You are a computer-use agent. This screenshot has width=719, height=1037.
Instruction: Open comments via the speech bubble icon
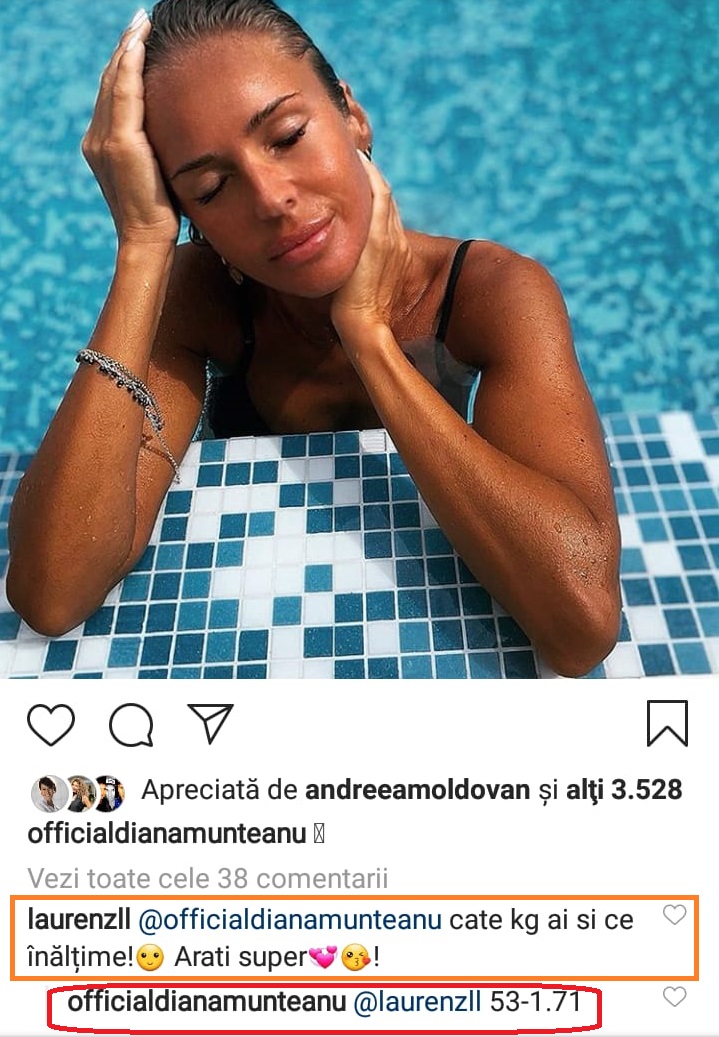click(132, 725)
